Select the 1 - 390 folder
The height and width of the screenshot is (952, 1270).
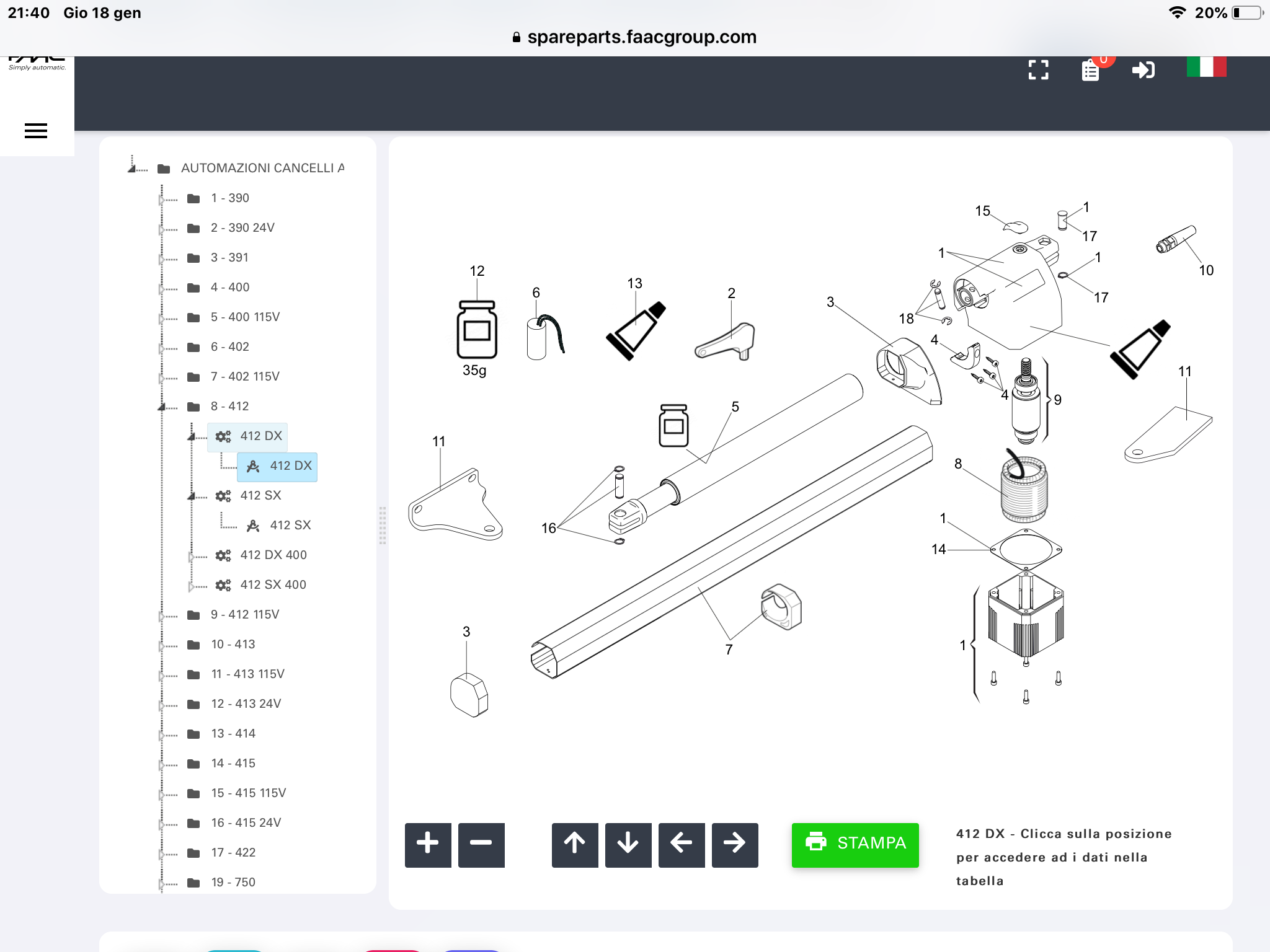229,198
